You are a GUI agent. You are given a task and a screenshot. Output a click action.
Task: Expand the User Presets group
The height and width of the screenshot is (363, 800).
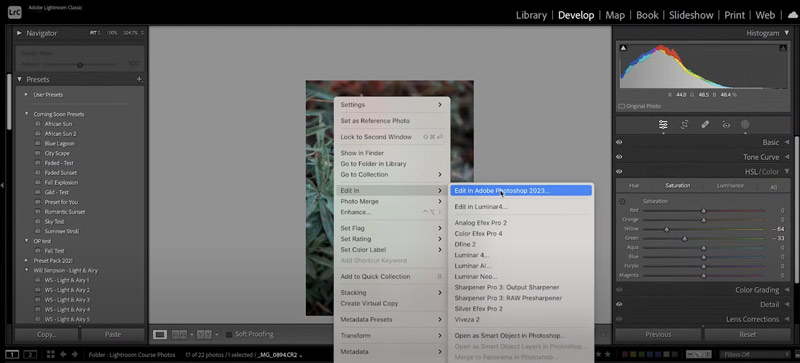tap(27, 94)
